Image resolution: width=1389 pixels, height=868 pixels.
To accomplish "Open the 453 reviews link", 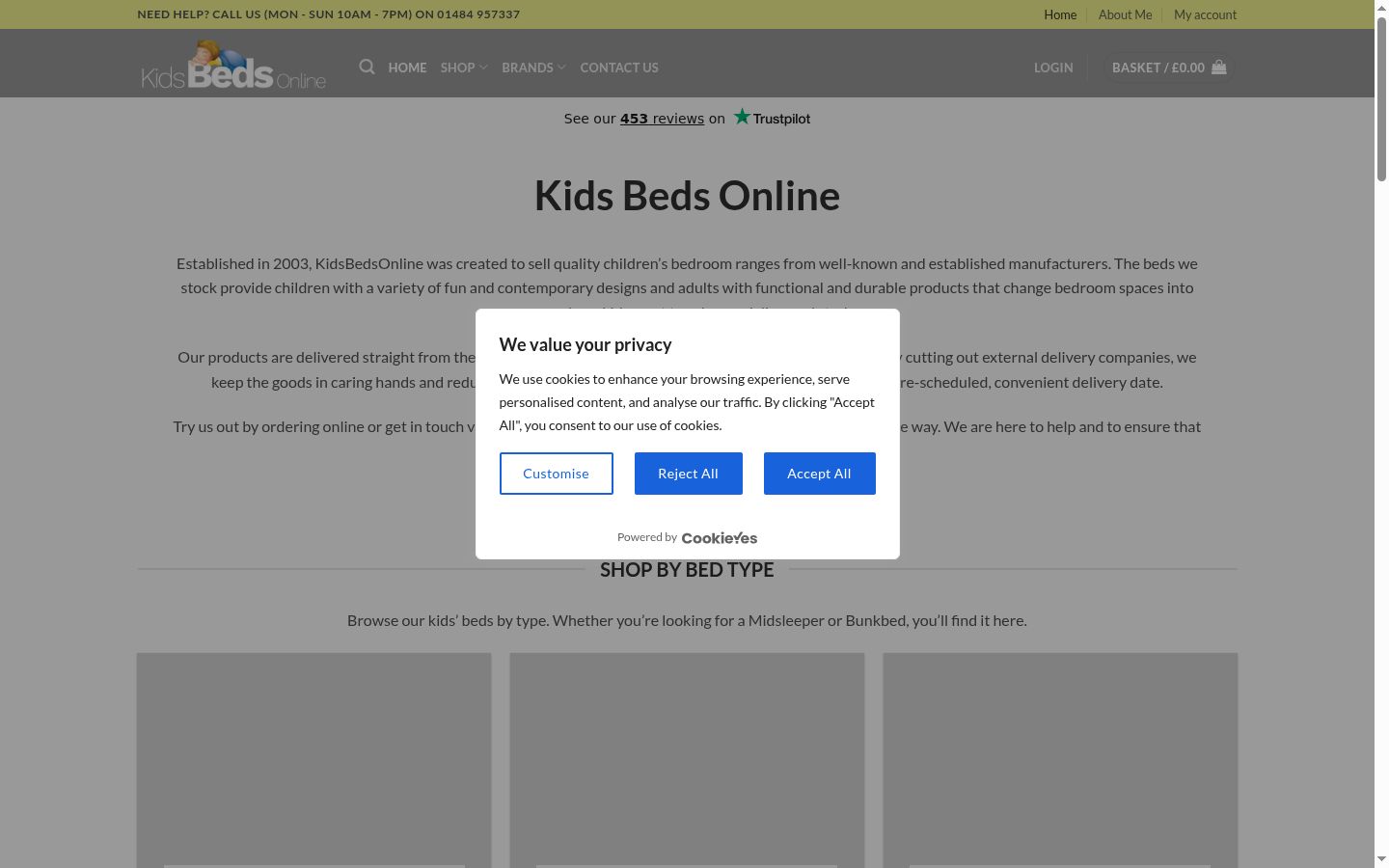I will point(662,119).
